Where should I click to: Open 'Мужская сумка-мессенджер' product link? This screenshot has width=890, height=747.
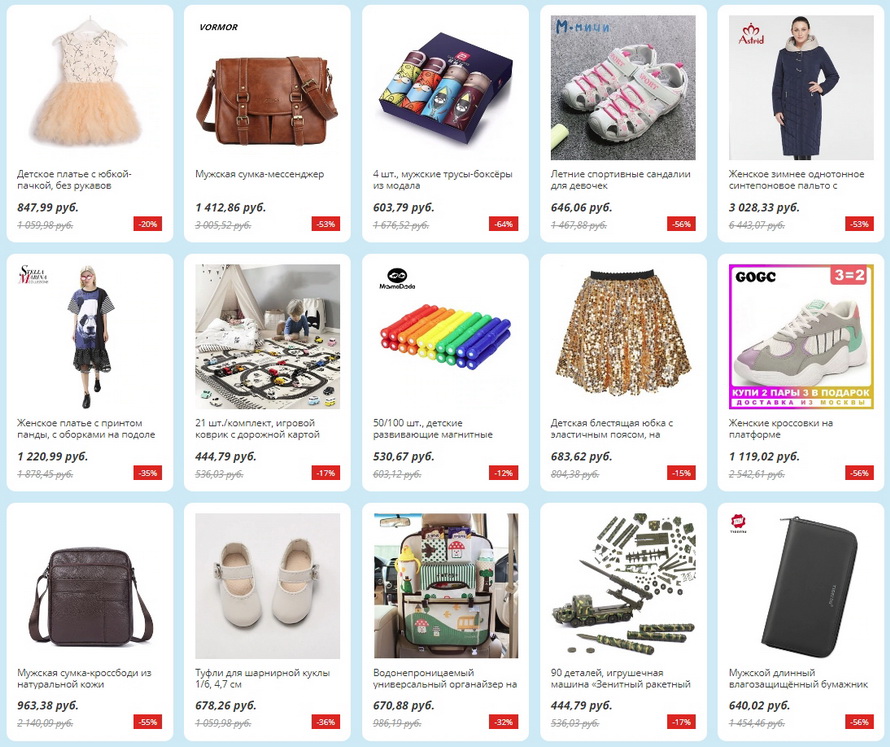point(259,174)
